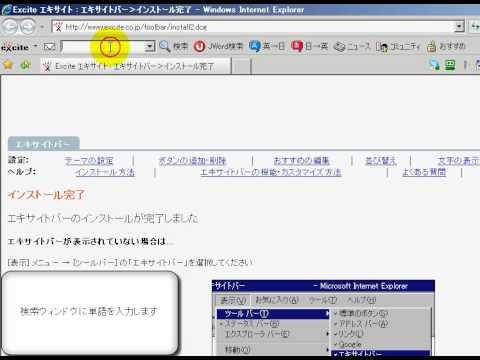Open the 文字の表示 link

pyautogui.click(x=459, y=161)
